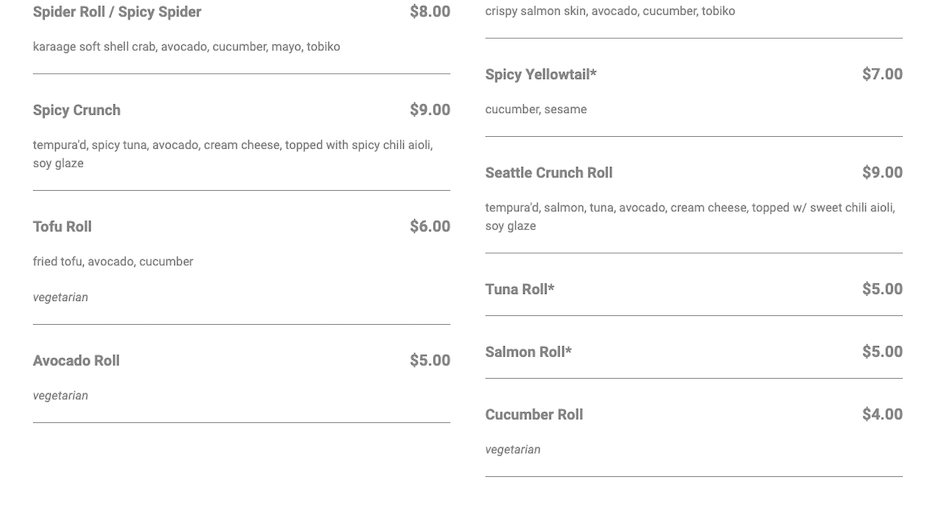Click the Spider Roll $8.00 price

(429, 12)
